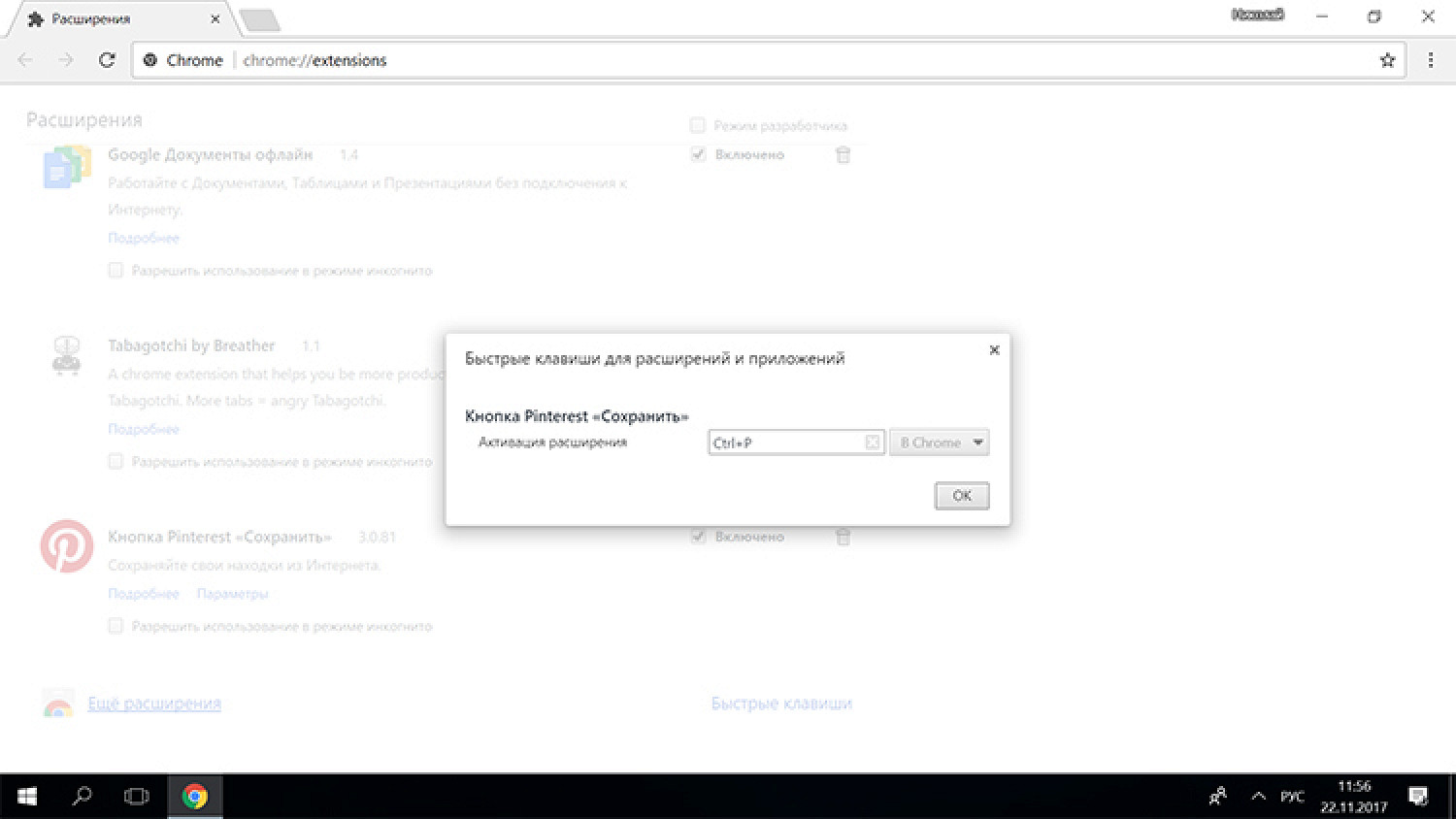Confirm the shortcuts with OK button
Viewport: 1456px width, 819px height.
(962, 496)
